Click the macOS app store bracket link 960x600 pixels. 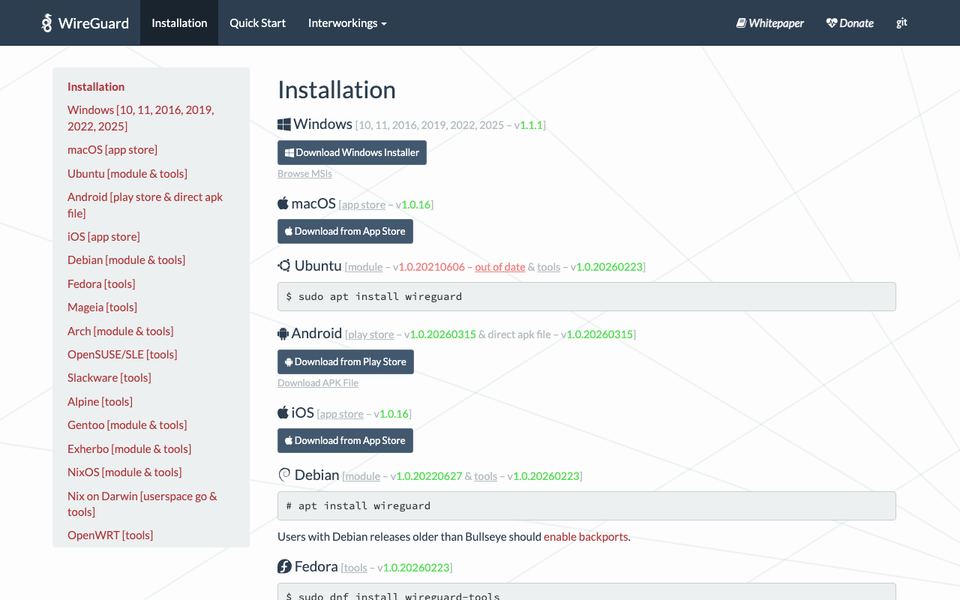click(x=363, y=204)
